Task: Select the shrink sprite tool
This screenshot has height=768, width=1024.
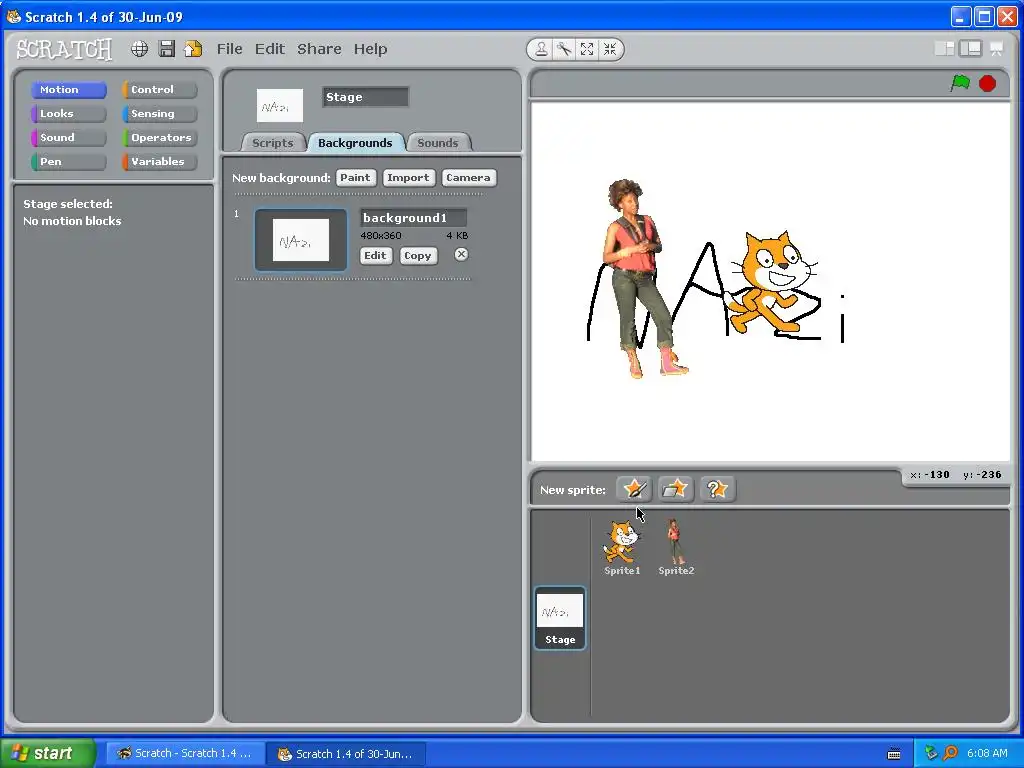Action: (x=610, y=49)
